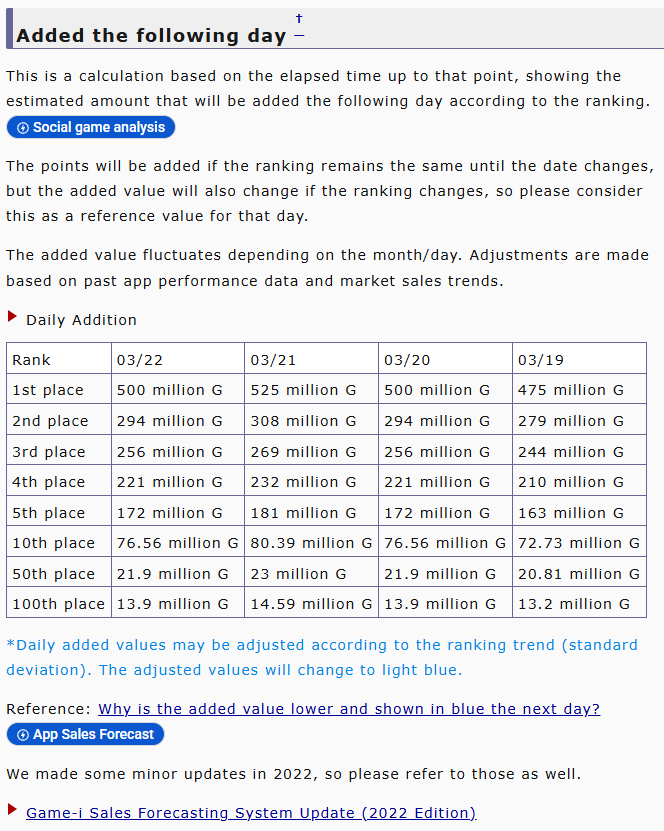
Task: Click the 03/22 column header
Action: pos(178,359)
